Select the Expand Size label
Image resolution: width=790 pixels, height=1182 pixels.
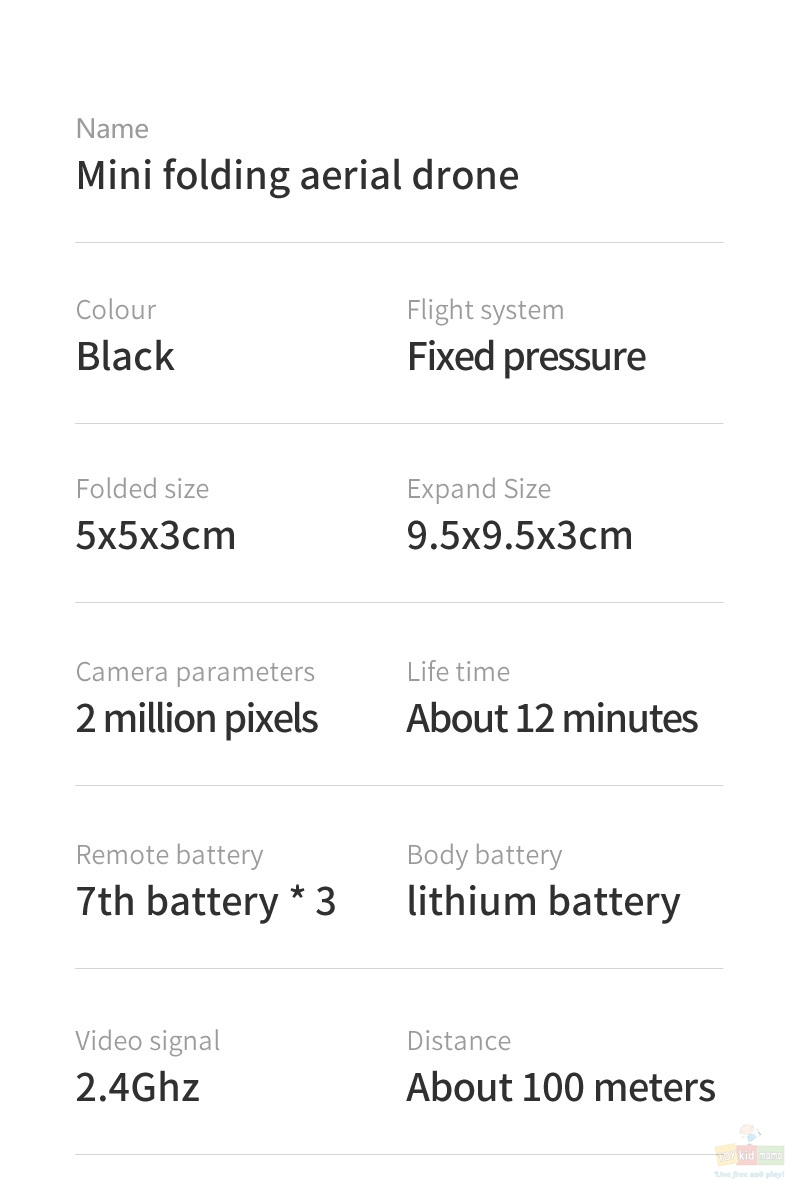(479, 491)
